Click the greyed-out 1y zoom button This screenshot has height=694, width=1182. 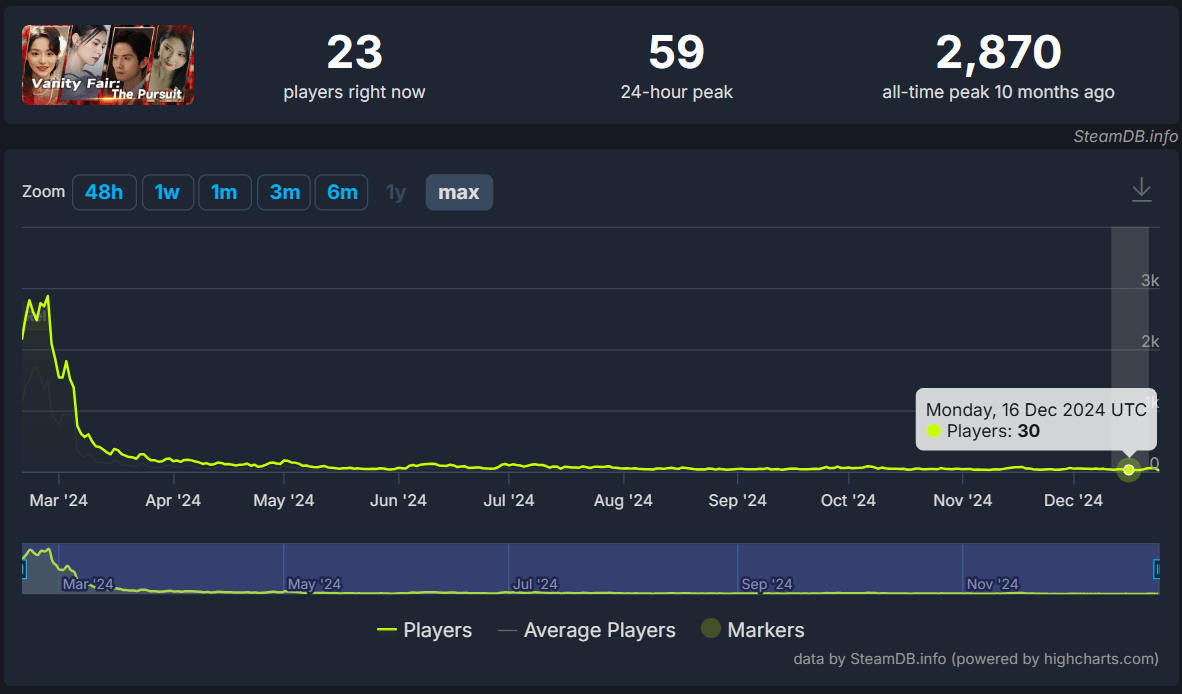pyautogui.click(x=396, y=192)
